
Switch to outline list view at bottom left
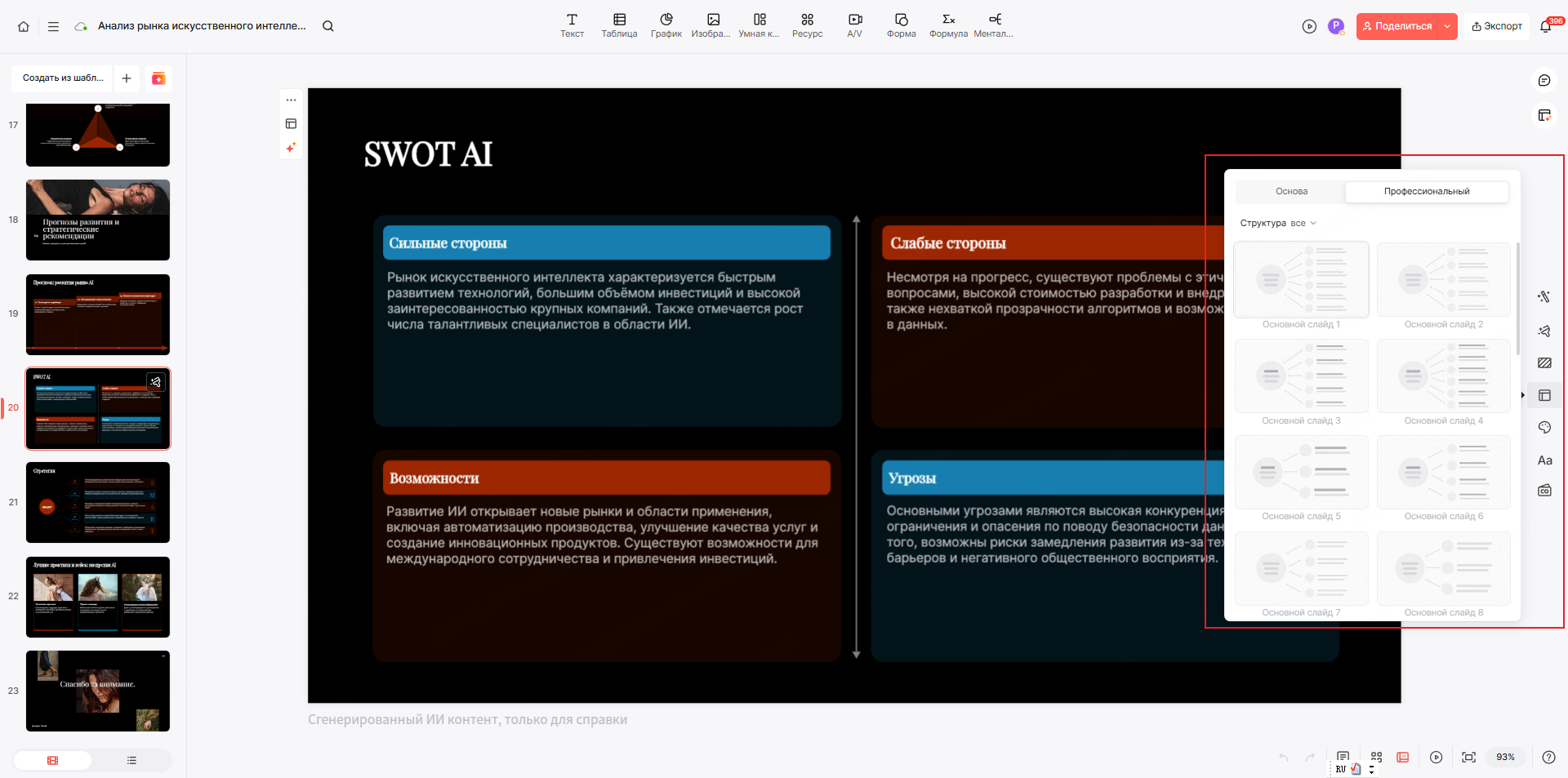point(131,760)
